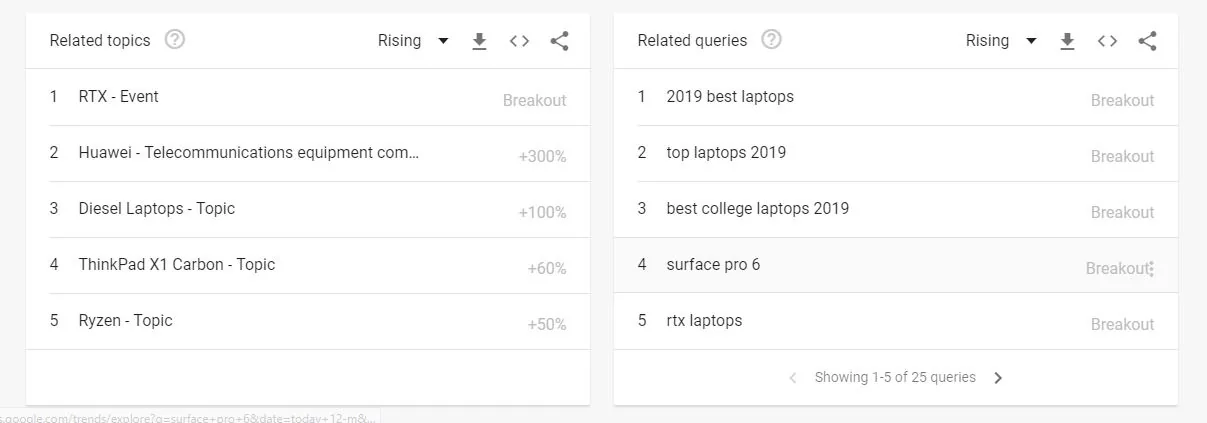Click the 2019 best laptops query
The height and width of the screenshot is (423, 1207).
tap(730, 97)
